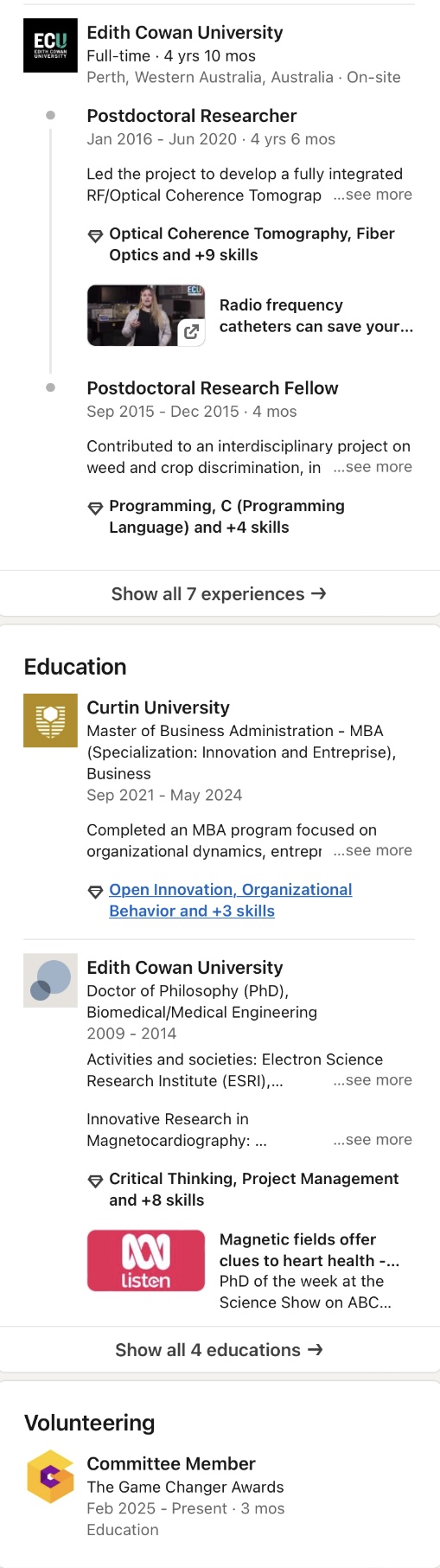Open the ABC listen media thumbnail
Image resolution: width=440 pixels, height=1568 pixels.
coord(146,1260)
